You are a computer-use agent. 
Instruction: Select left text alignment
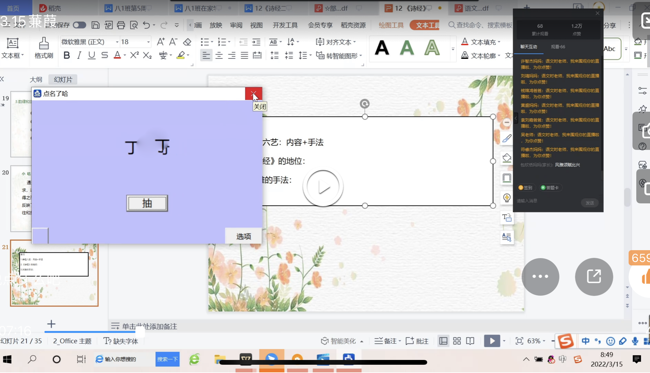point(206,55)
